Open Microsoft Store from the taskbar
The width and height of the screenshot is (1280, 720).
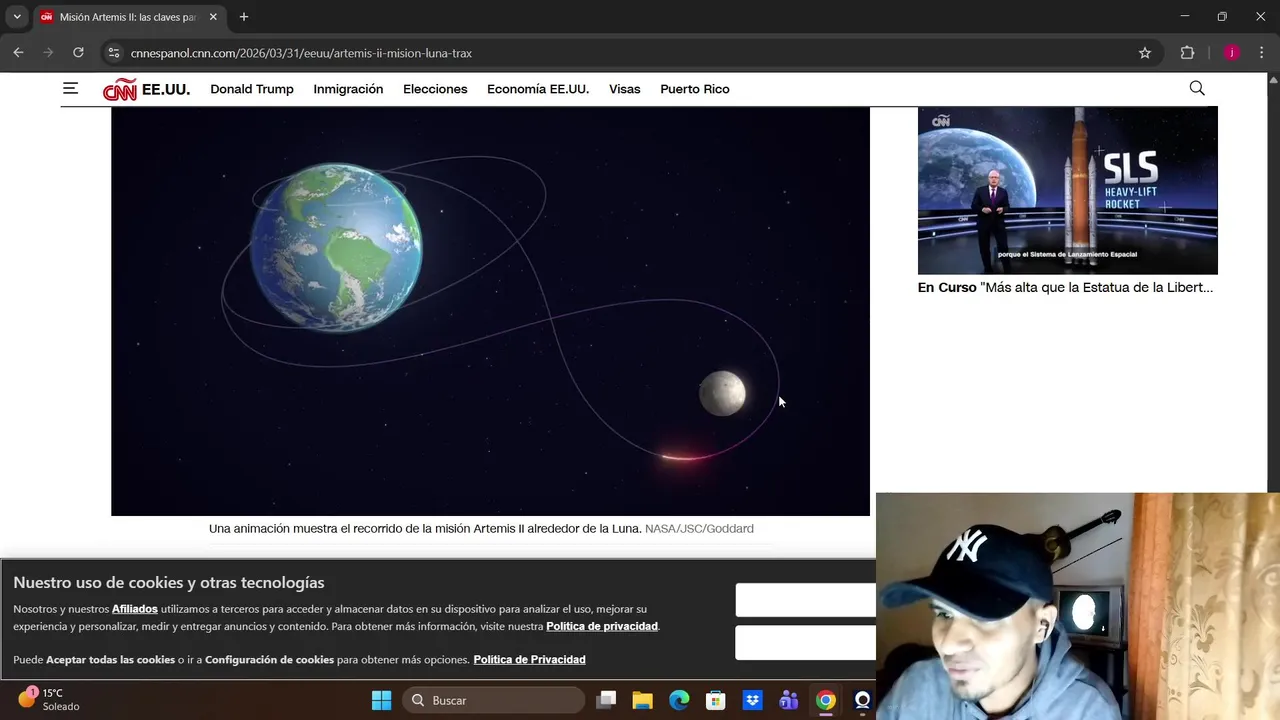click(715, 700)
